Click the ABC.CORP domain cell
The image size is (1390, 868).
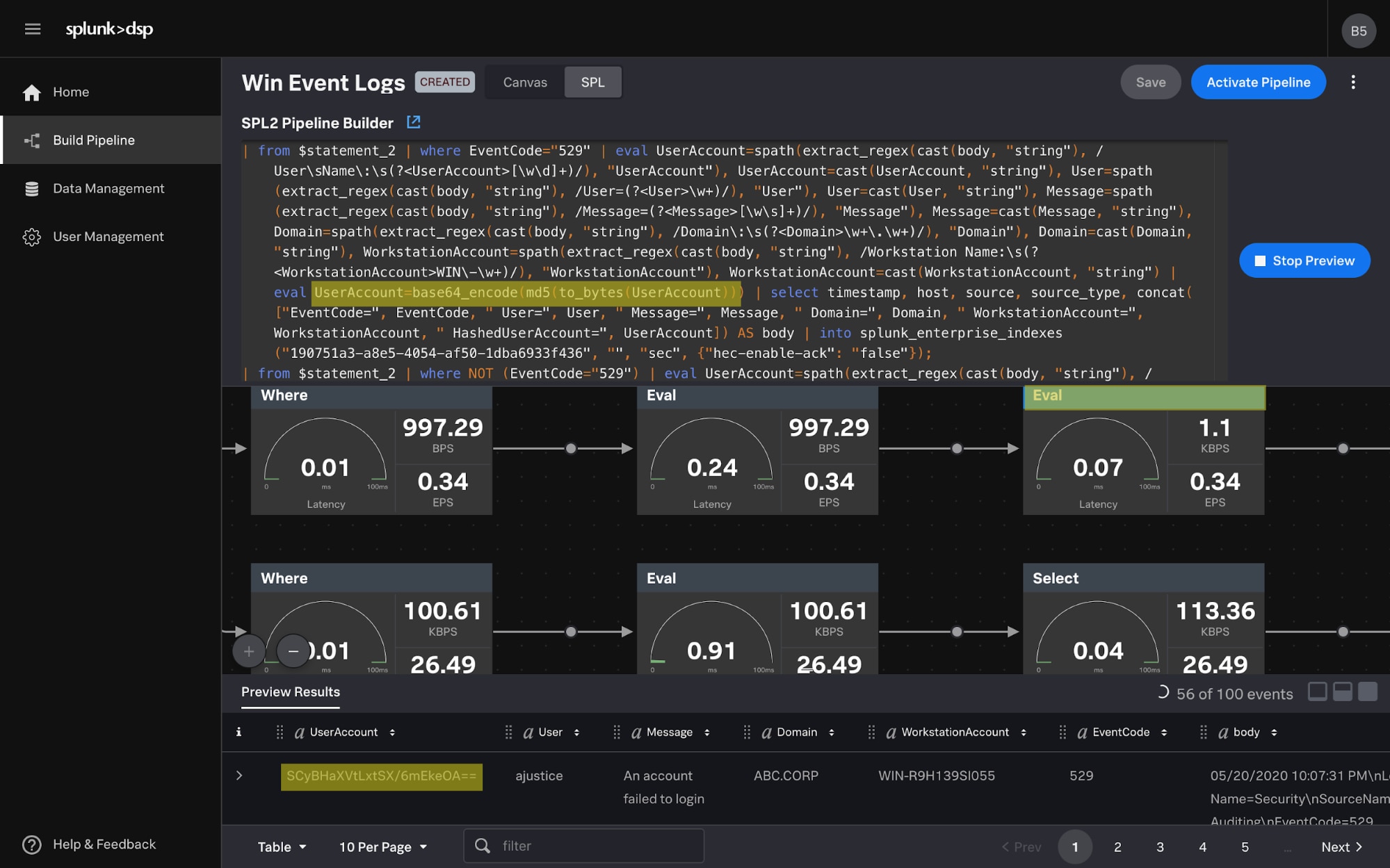pos(786,776)
